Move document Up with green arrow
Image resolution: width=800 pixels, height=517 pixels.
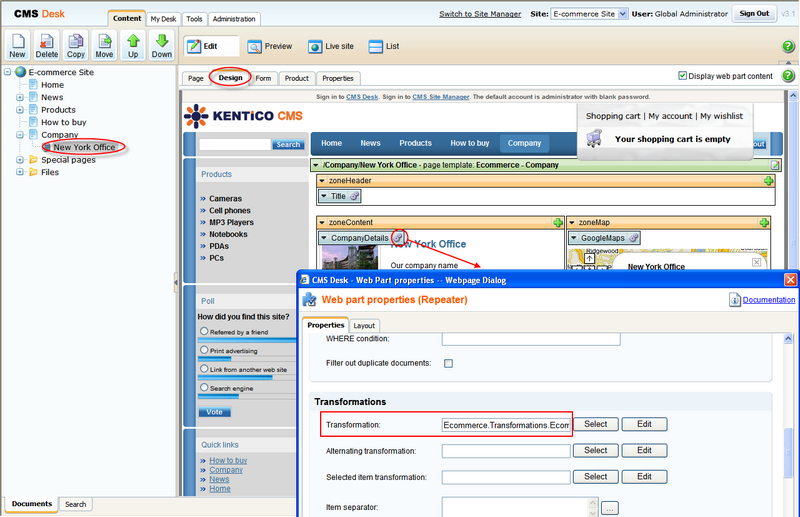[x=133, y=45]
